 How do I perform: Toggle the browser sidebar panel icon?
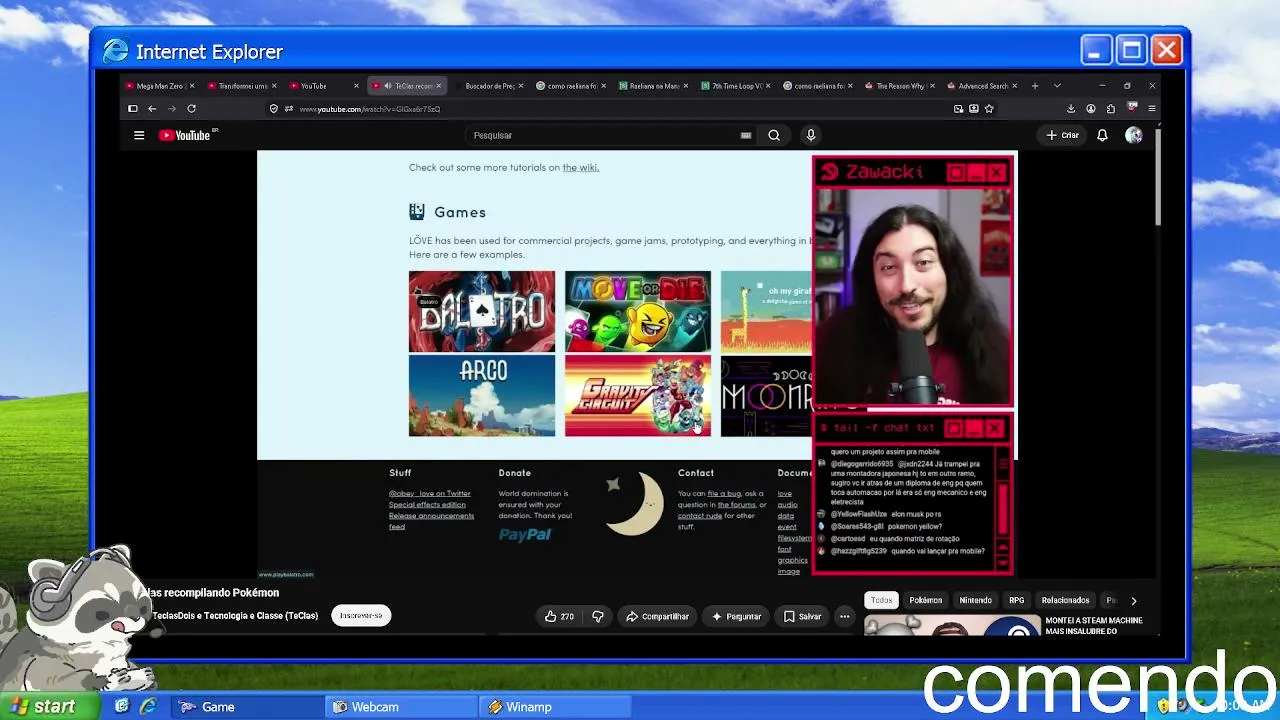click(132, 109)
